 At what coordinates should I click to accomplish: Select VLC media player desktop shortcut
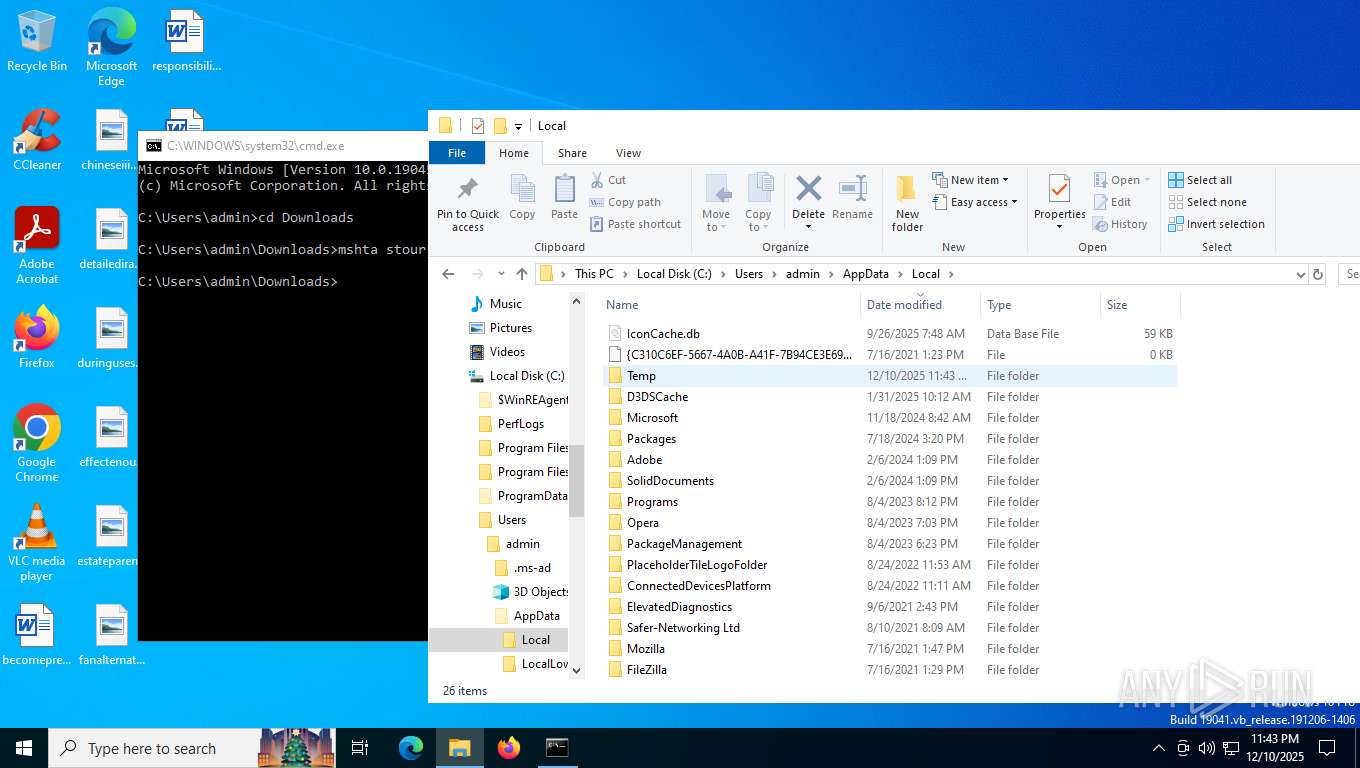(x=37, y=543)
